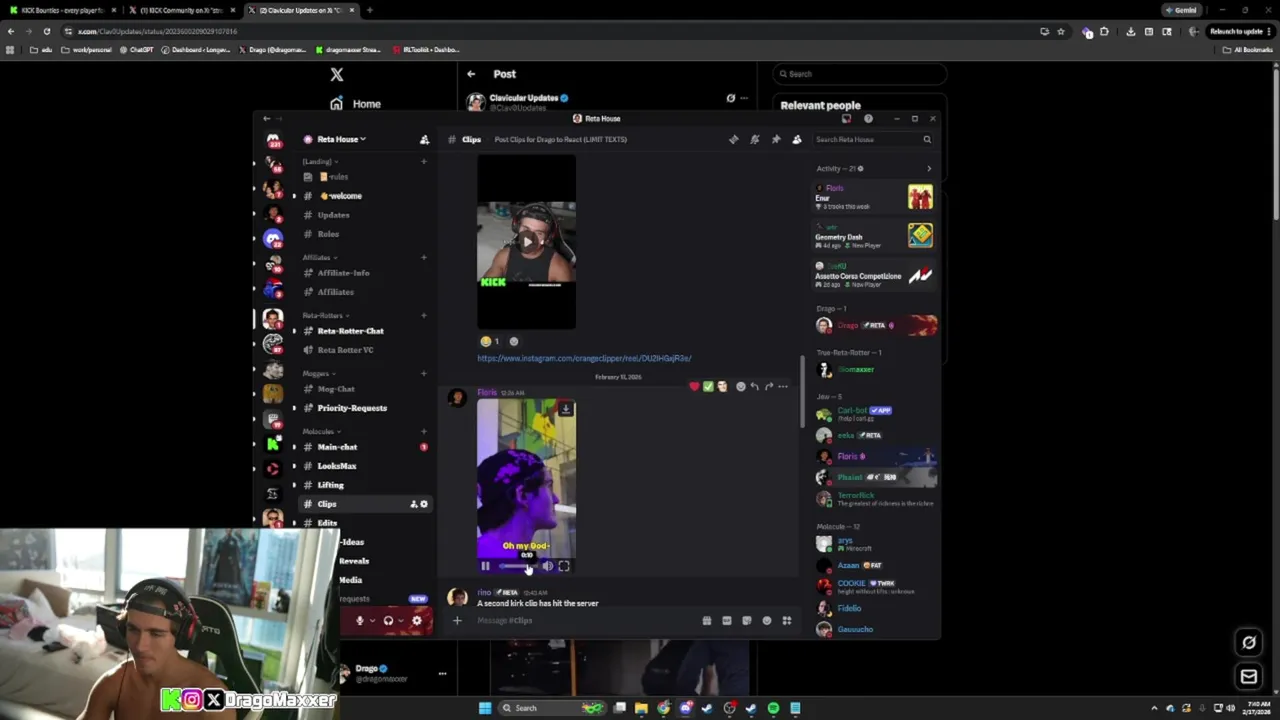Screen dimensions: 1280x720
Task: Forward Floris's message
Action: [769, 386]
